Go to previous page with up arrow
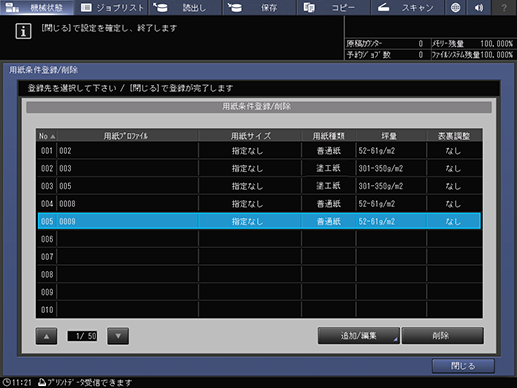 click(x=46, y=336)
